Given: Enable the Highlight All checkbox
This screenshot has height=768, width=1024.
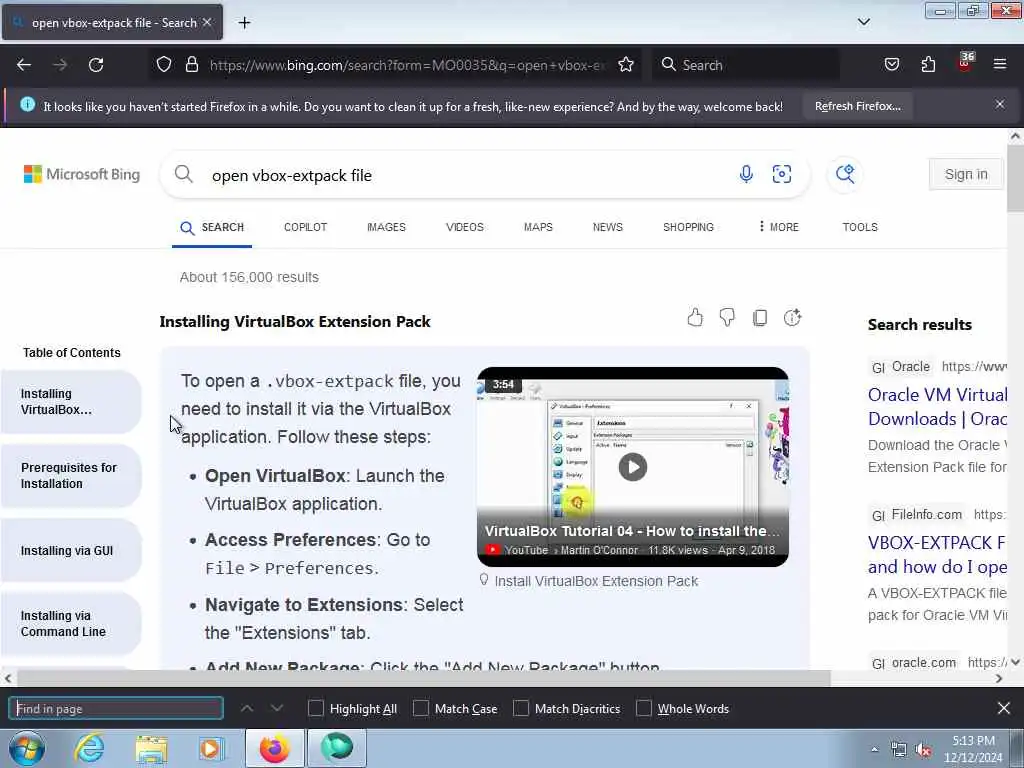Looking at the screenshot, I should [x=315, y=708].
